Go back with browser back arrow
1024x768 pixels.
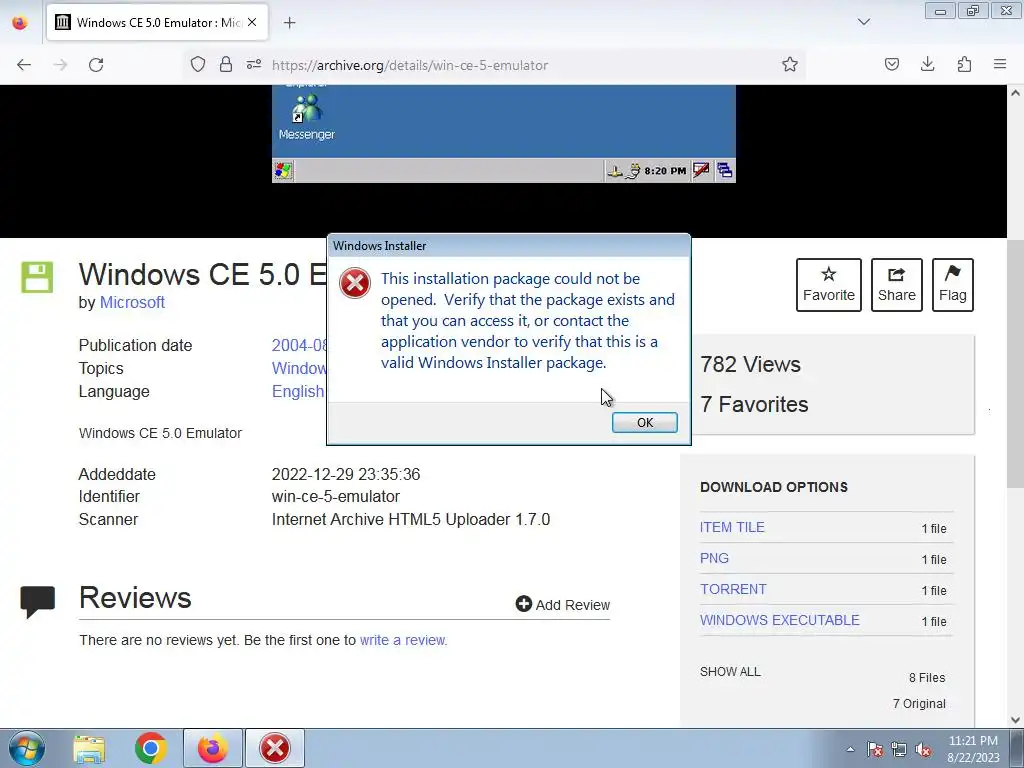[x=24, y=65]
